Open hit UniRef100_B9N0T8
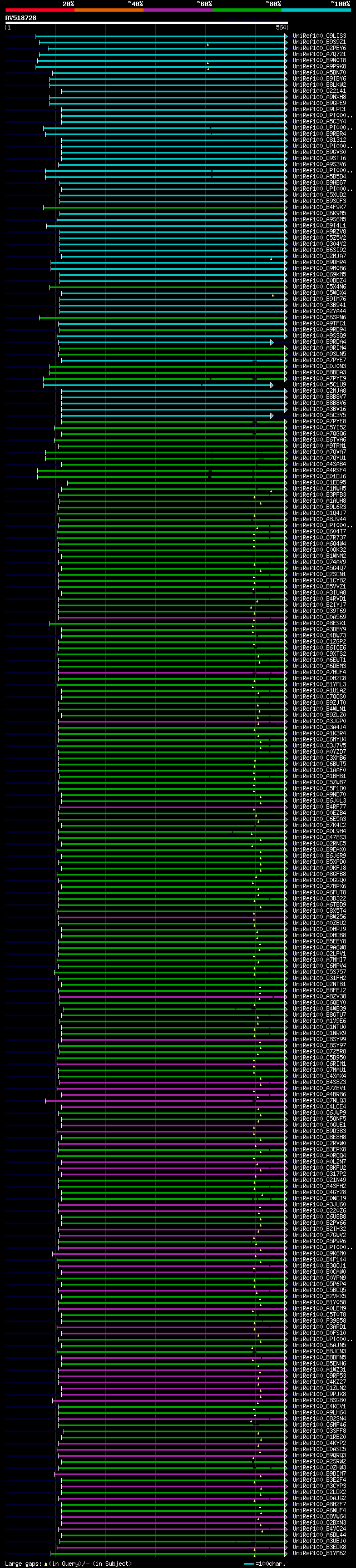The image size is (356, 1568). pos(319,60)
